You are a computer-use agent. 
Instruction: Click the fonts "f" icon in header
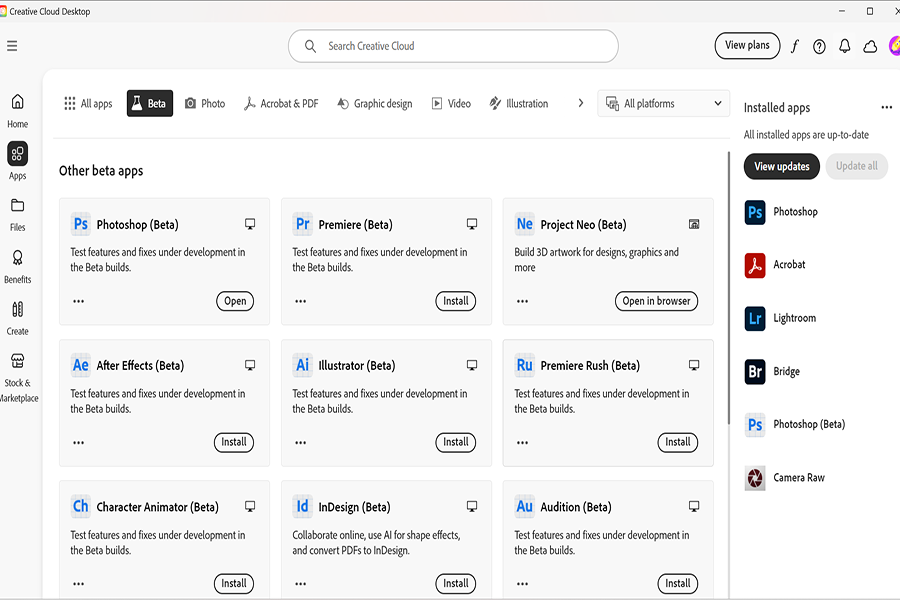(795, 46)
